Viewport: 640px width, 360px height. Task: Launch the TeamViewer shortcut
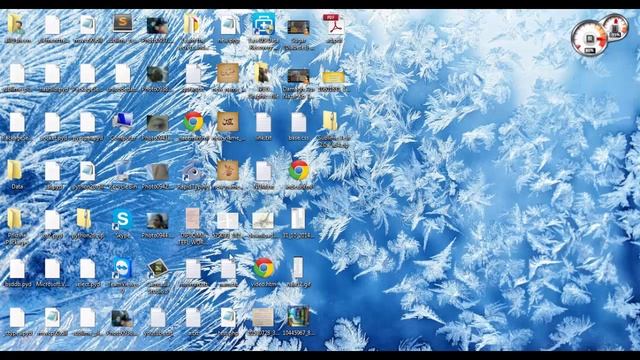pos(122,268)
